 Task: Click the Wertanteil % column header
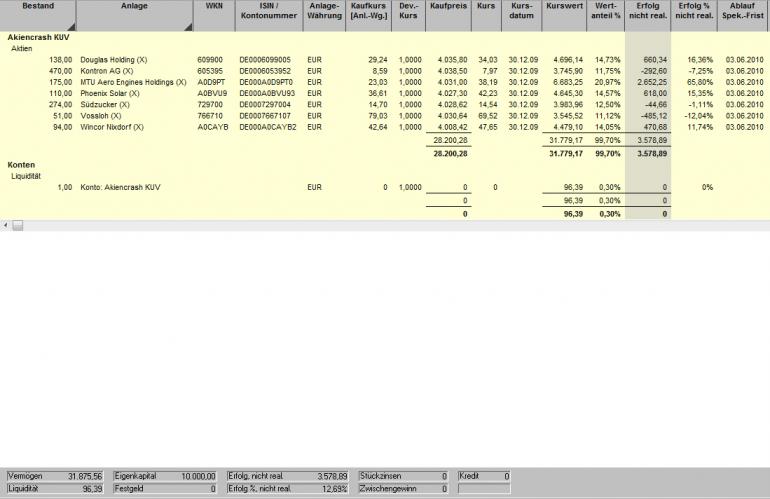tap(606, 15)
